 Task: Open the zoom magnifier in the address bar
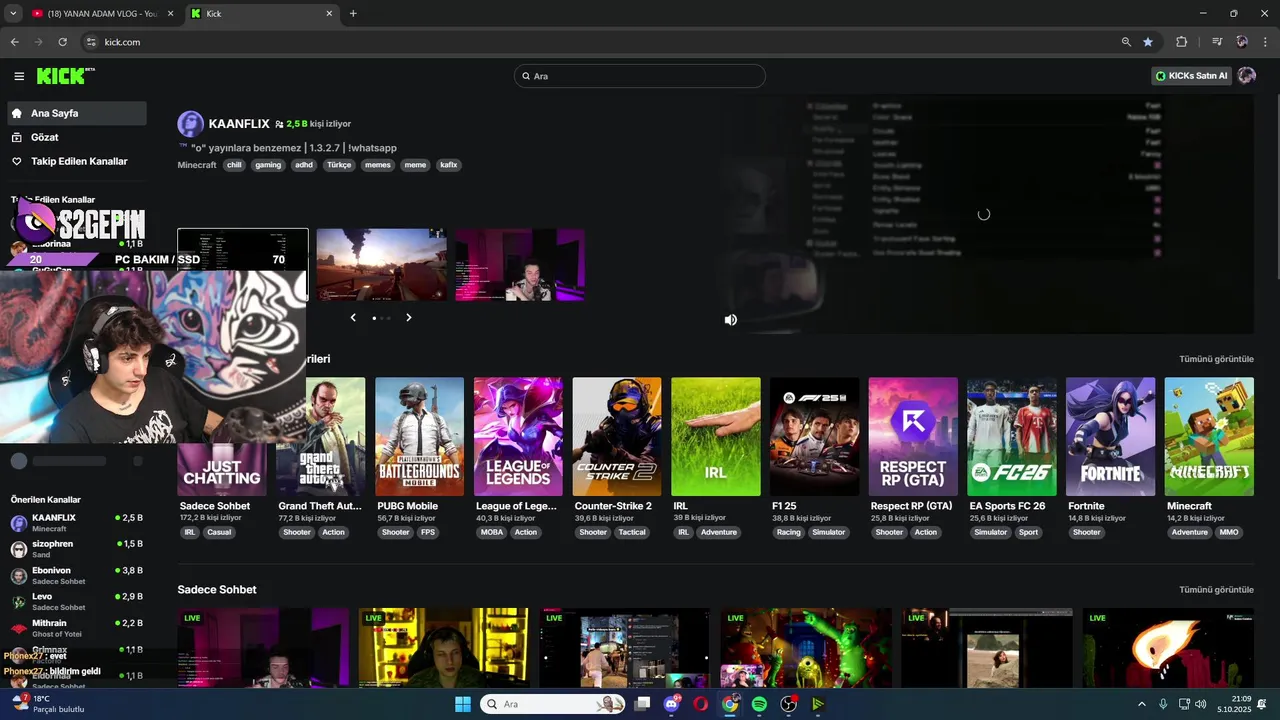click(1126, 42)
